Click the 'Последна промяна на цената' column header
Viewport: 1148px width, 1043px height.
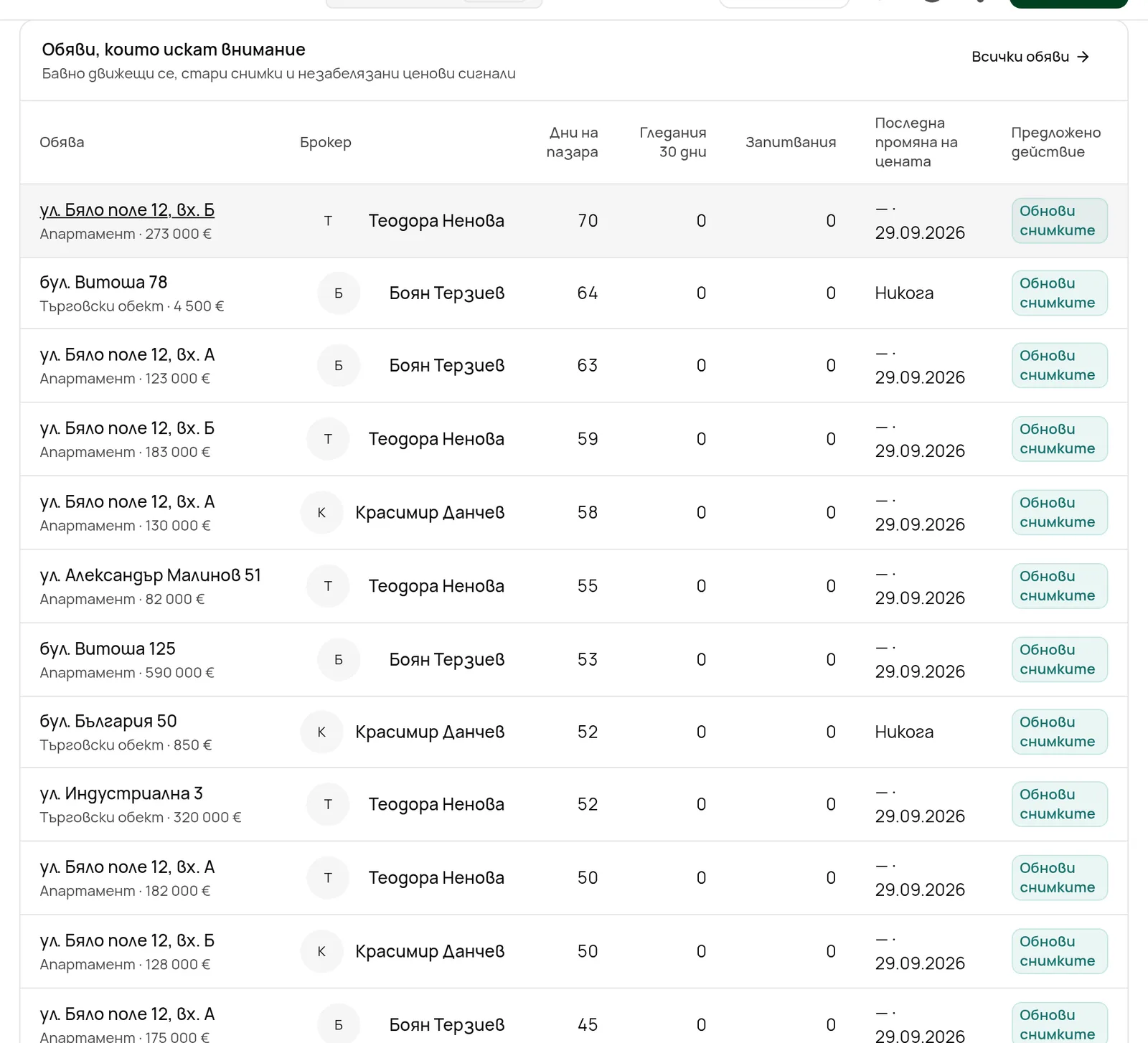tap(916, 142)
